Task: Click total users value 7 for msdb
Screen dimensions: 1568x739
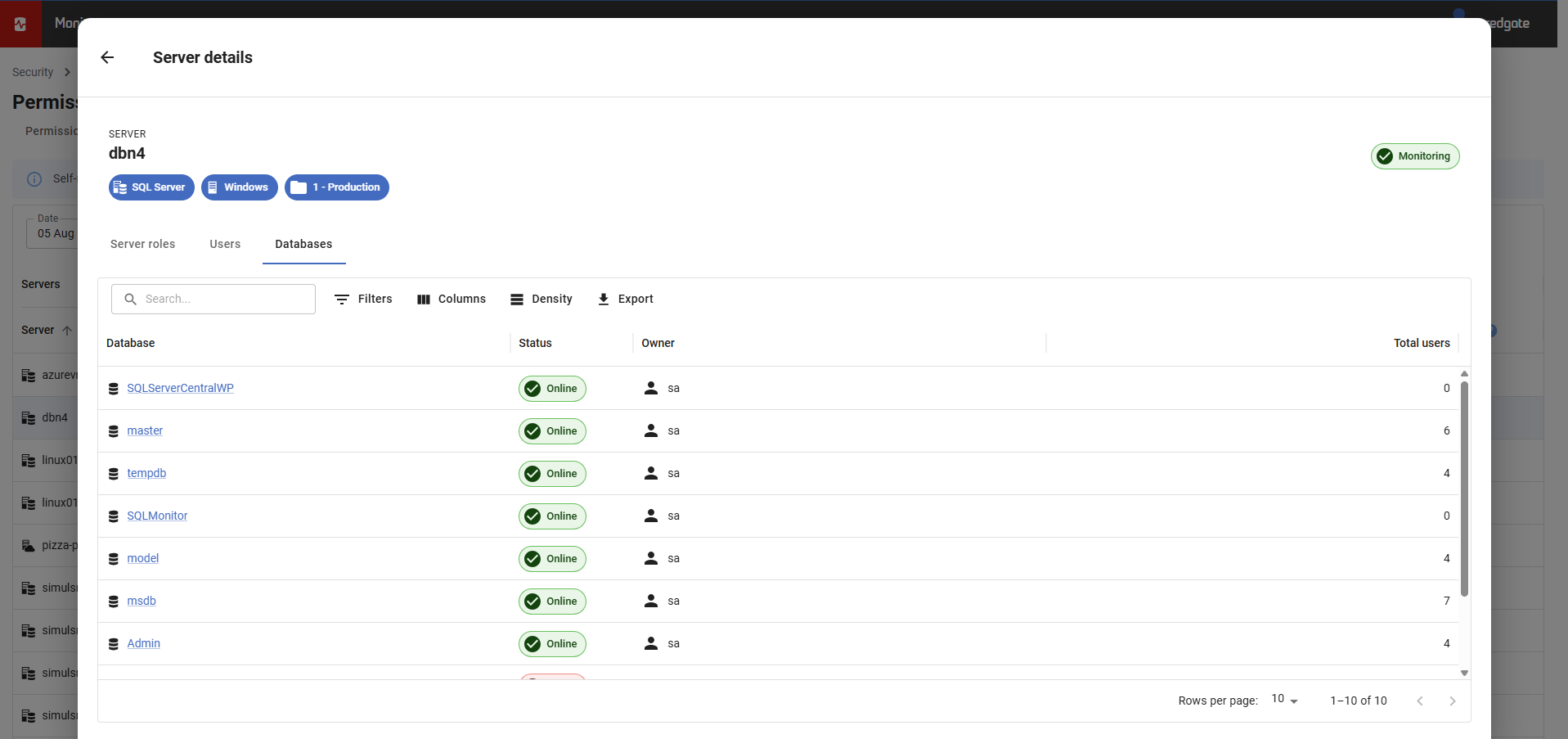Action: (1446, 601)
